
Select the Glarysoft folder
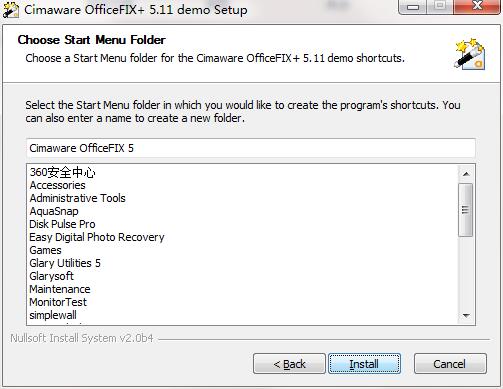click(51, 276)
